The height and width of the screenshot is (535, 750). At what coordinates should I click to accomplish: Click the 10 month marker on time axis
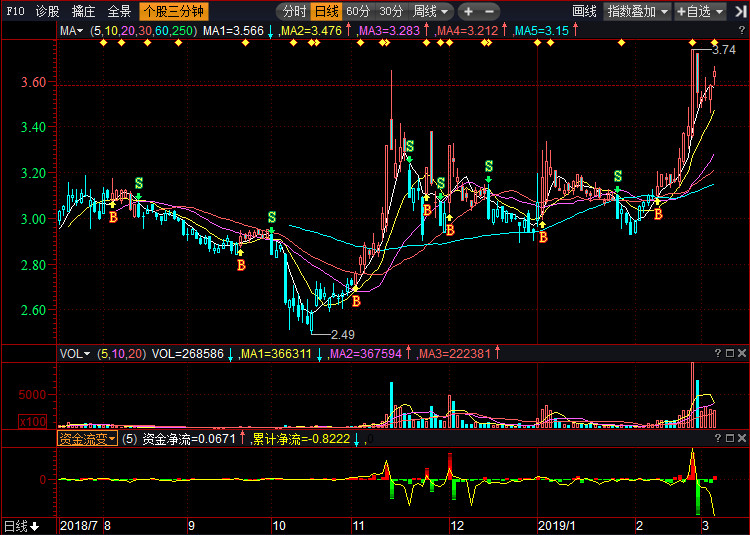pyautogui.click(x=279, y=526)
